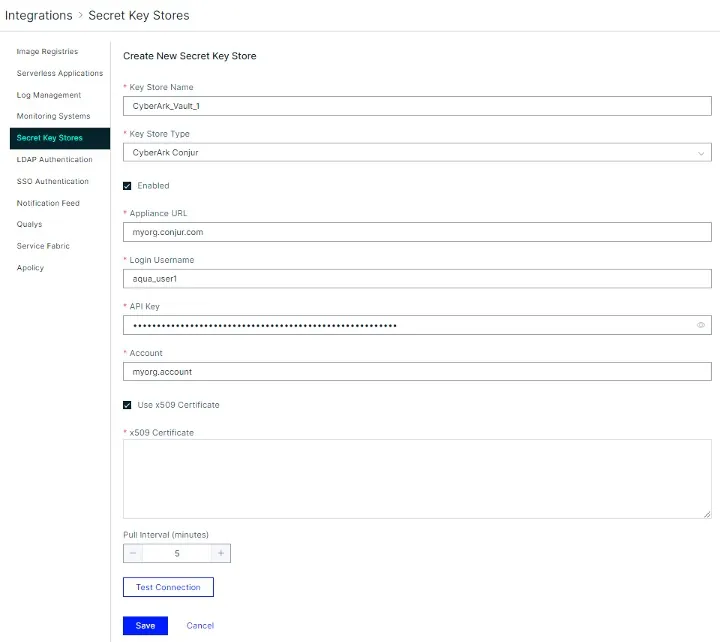Click the Pull Interval value 5
The height and width of the screenshot is (642, 720).
click(177, 553)
